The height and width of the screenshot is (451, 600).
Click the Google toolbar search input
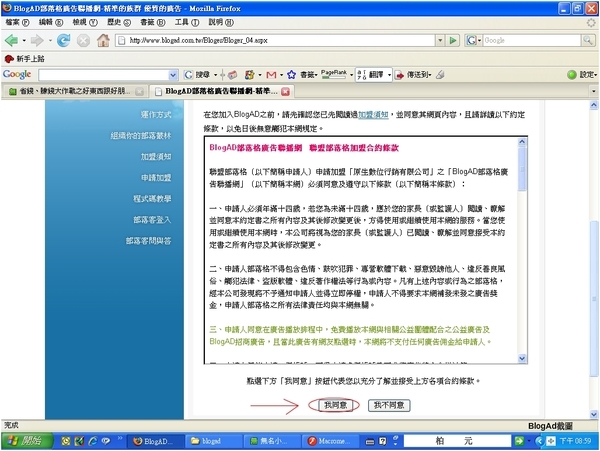tap(103, 75)
